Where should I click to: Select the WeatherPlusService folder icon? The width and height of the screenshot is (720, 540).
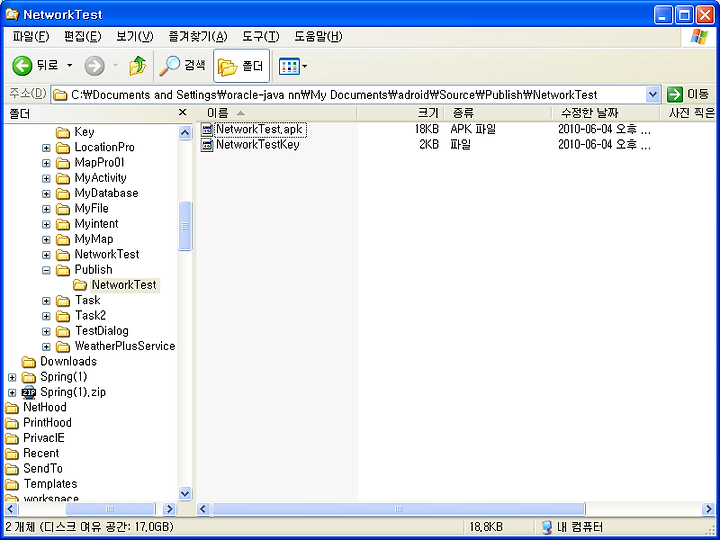click(62, 346)
